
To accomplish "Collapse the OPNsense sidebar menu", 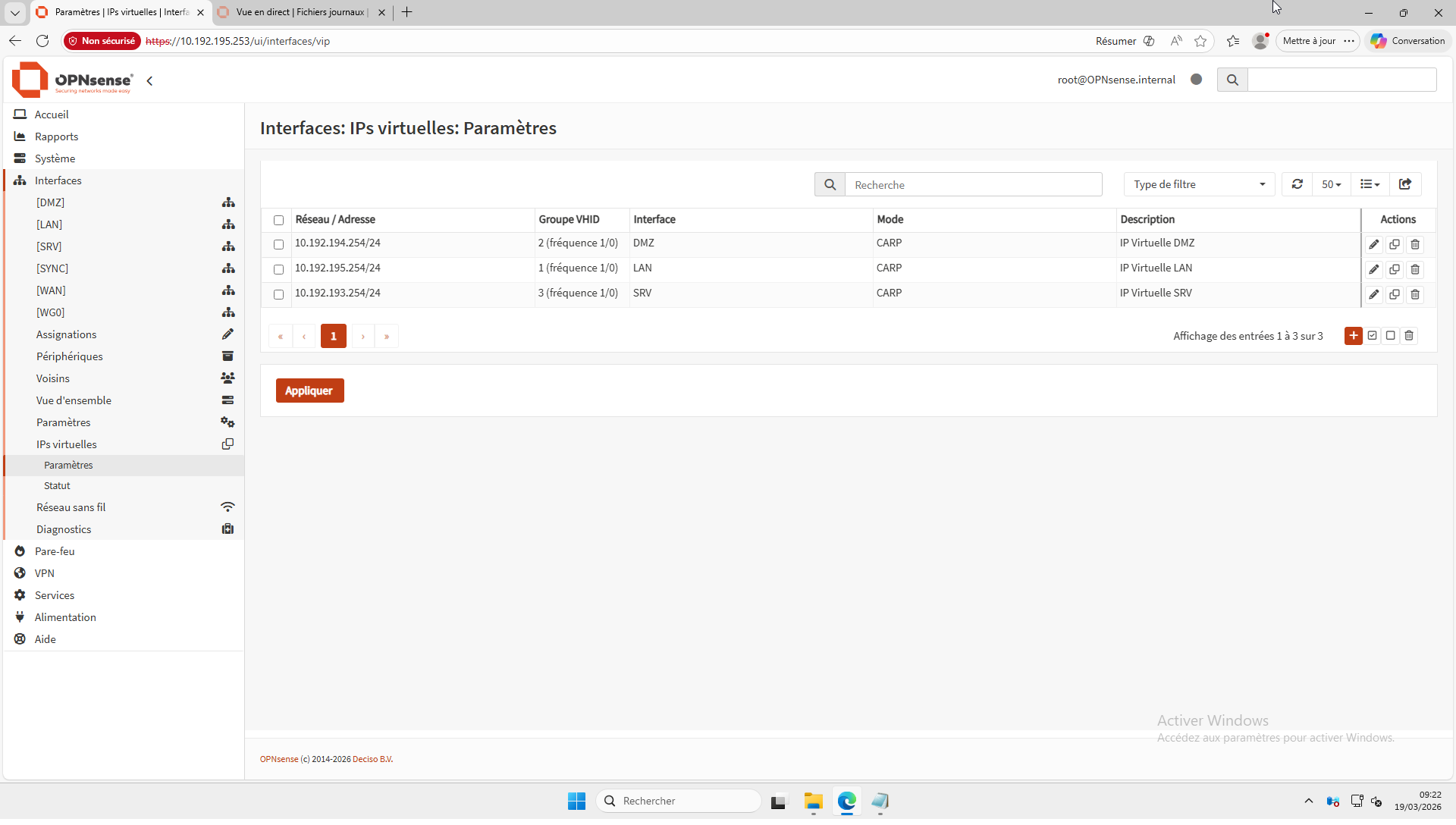I will (x=149, y=80).
